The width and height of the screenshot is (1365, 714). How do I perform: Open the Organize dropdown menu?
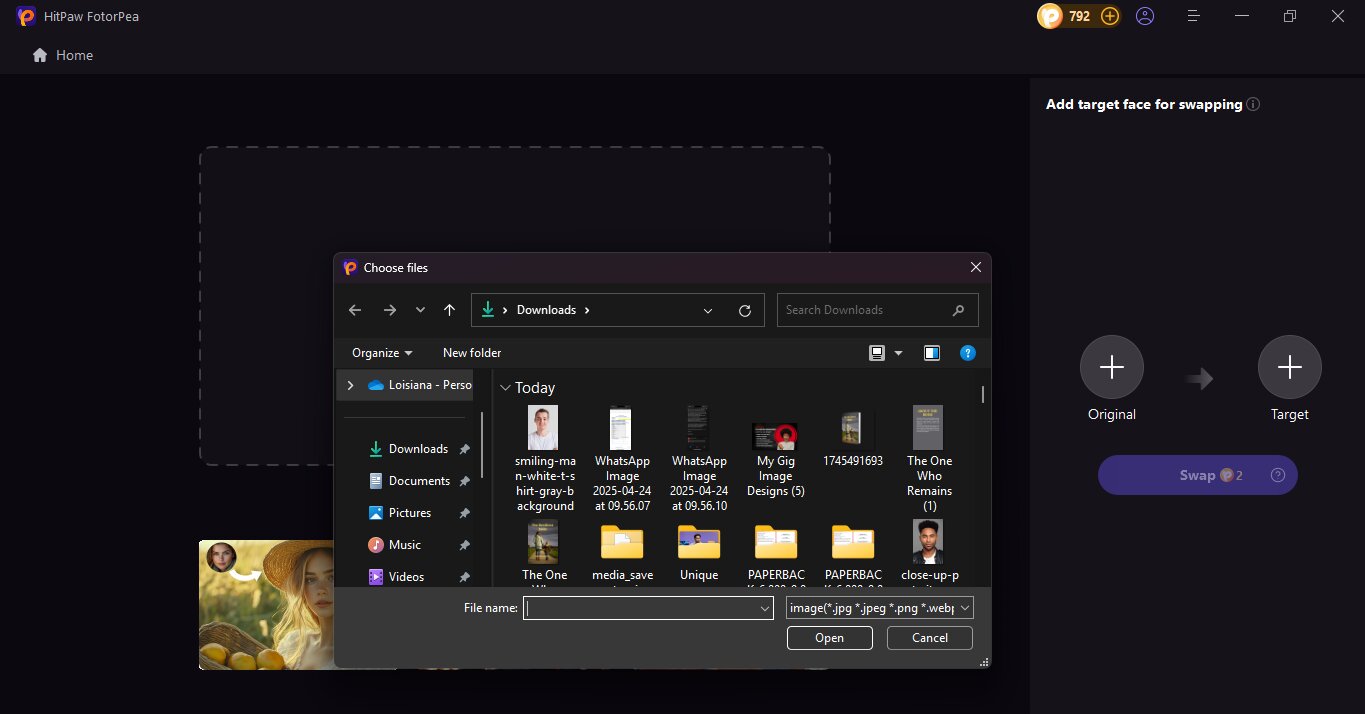point(382,353)
